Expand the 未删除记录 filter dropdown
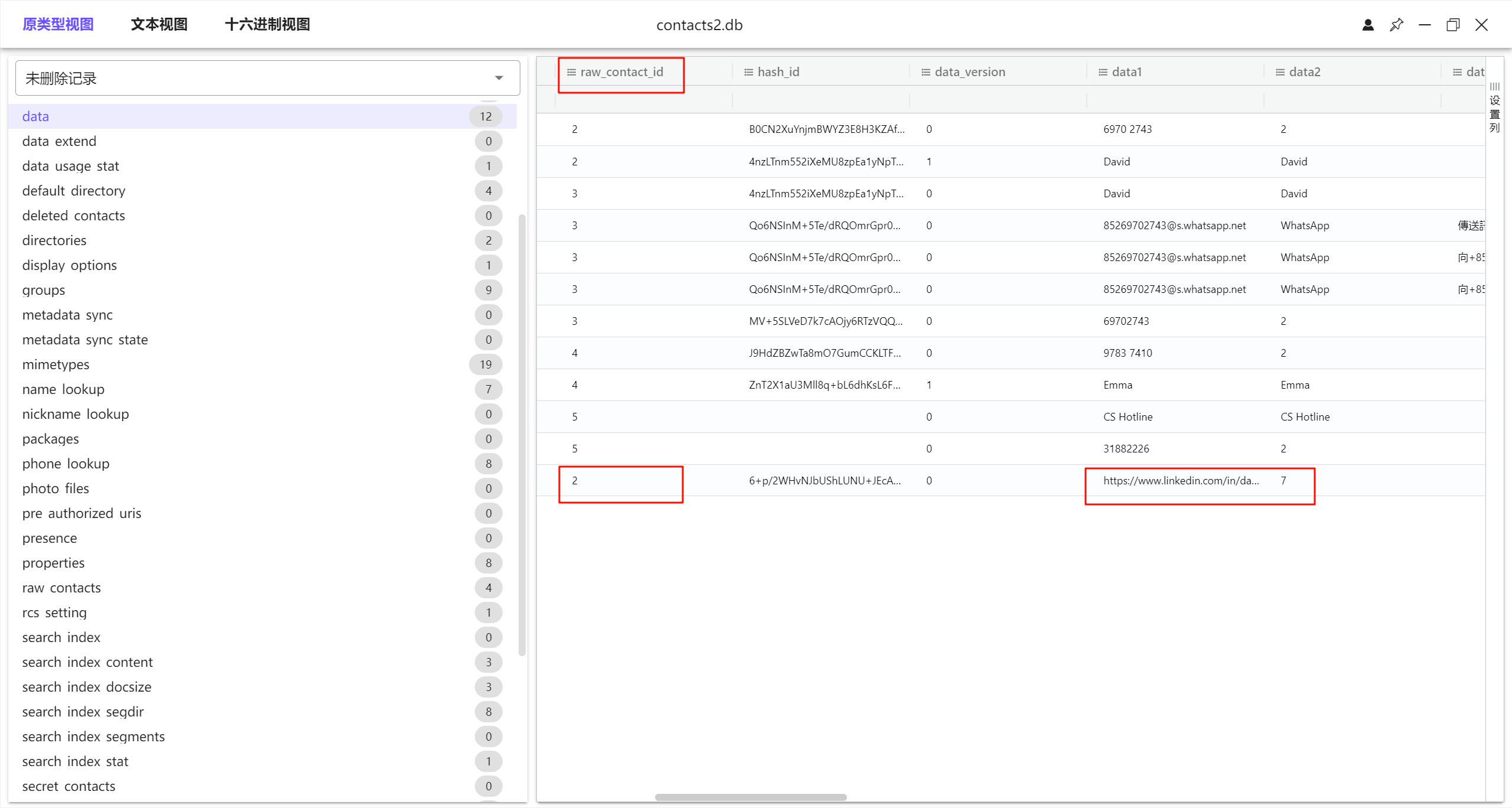Screen dimensions: 1512x808 pos(499,78)
